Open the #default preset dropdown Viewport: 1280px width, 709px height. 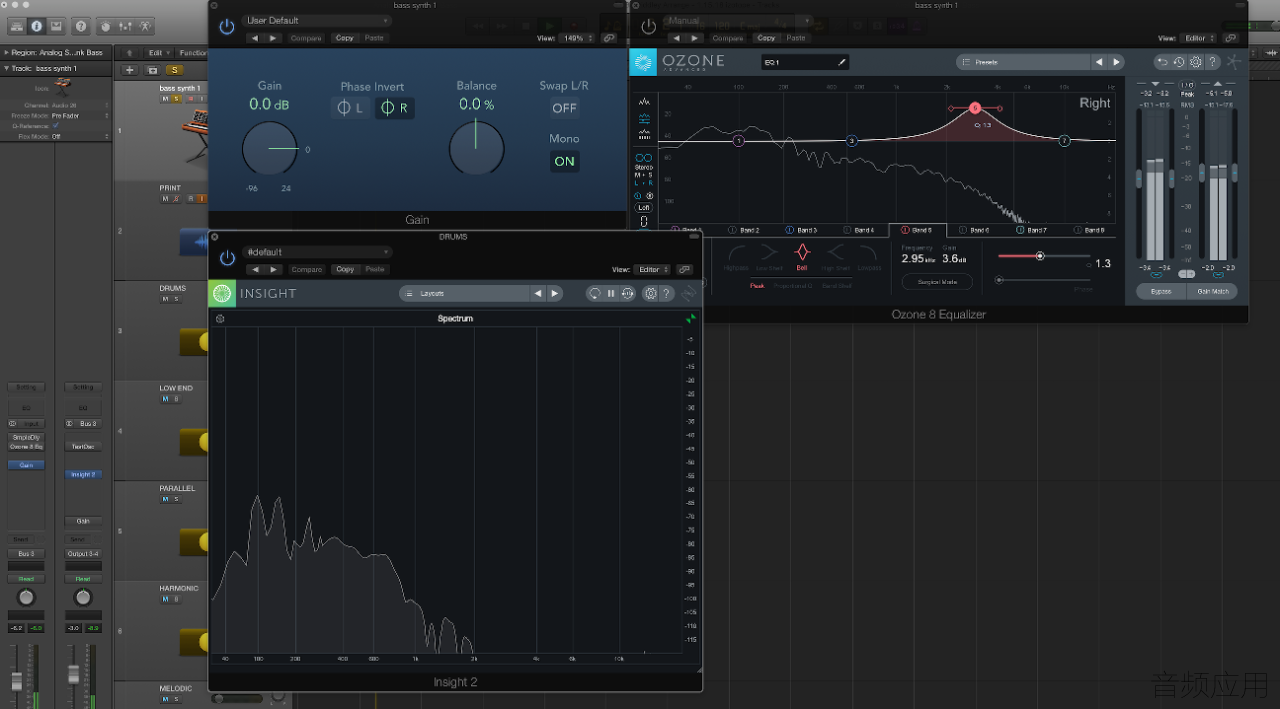[x=317, y=252]
